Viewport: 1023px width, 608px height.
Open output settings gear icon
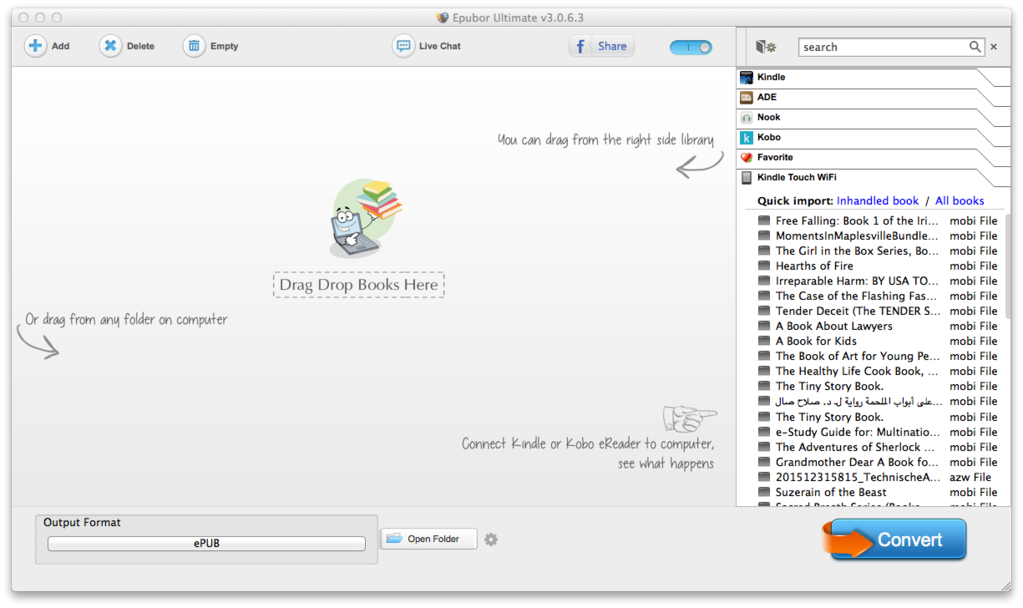tap(491, 540)
